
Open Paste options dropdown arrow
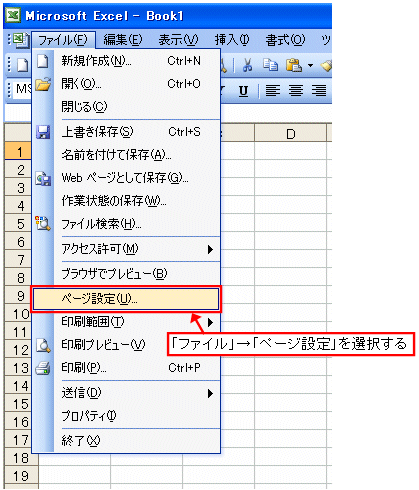click(310, 65)
